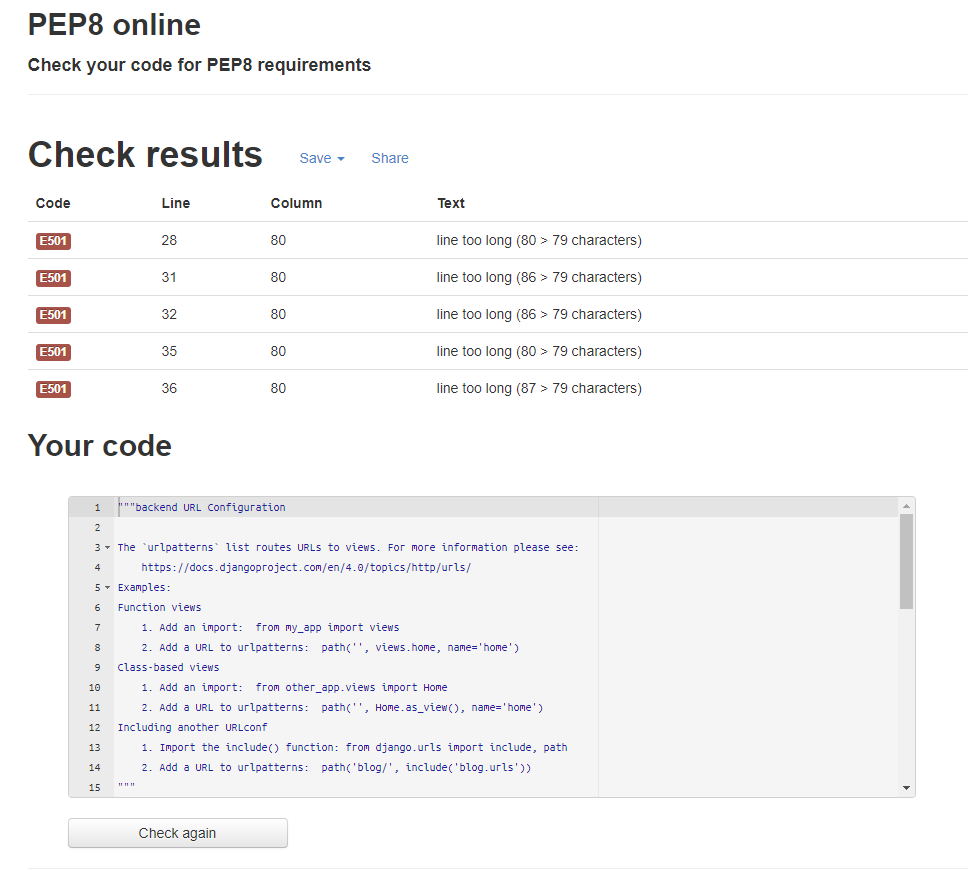Click the E501 badge on line 36 row
974x870 pixels.
[53, 388]
